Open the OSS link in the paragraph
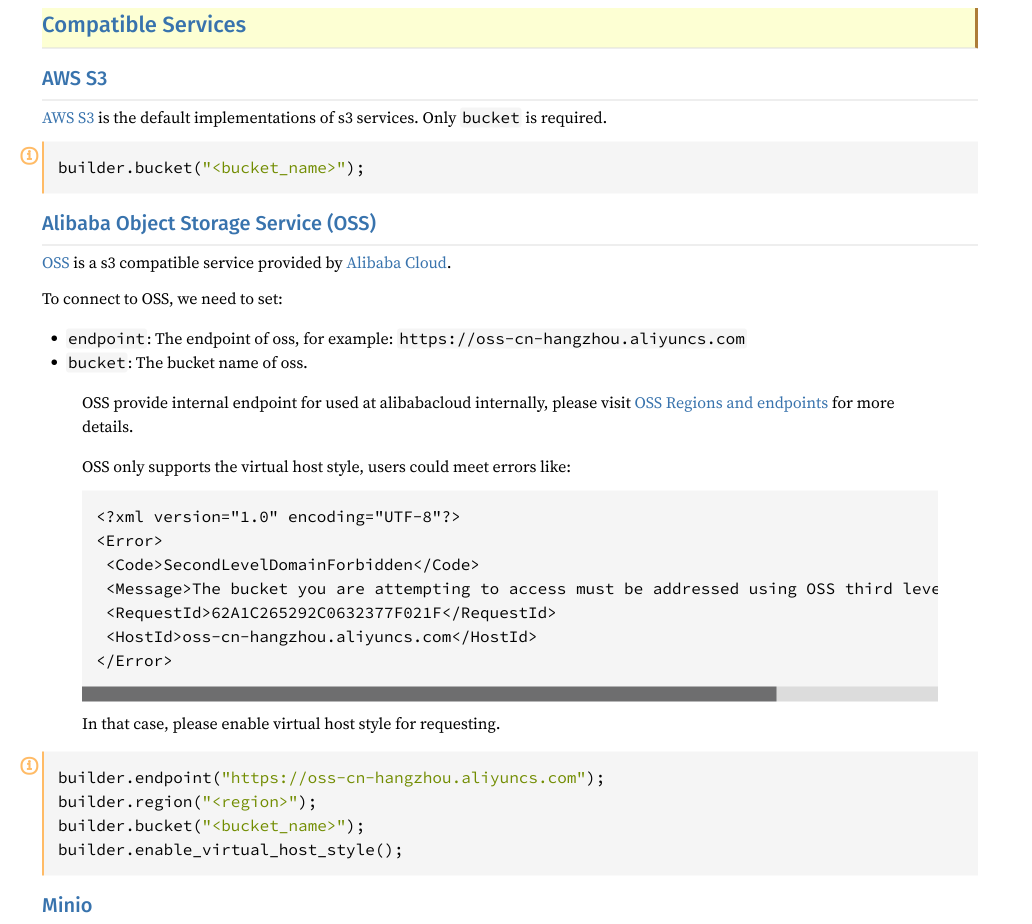 pyautogui.click(x=55, y=263)
